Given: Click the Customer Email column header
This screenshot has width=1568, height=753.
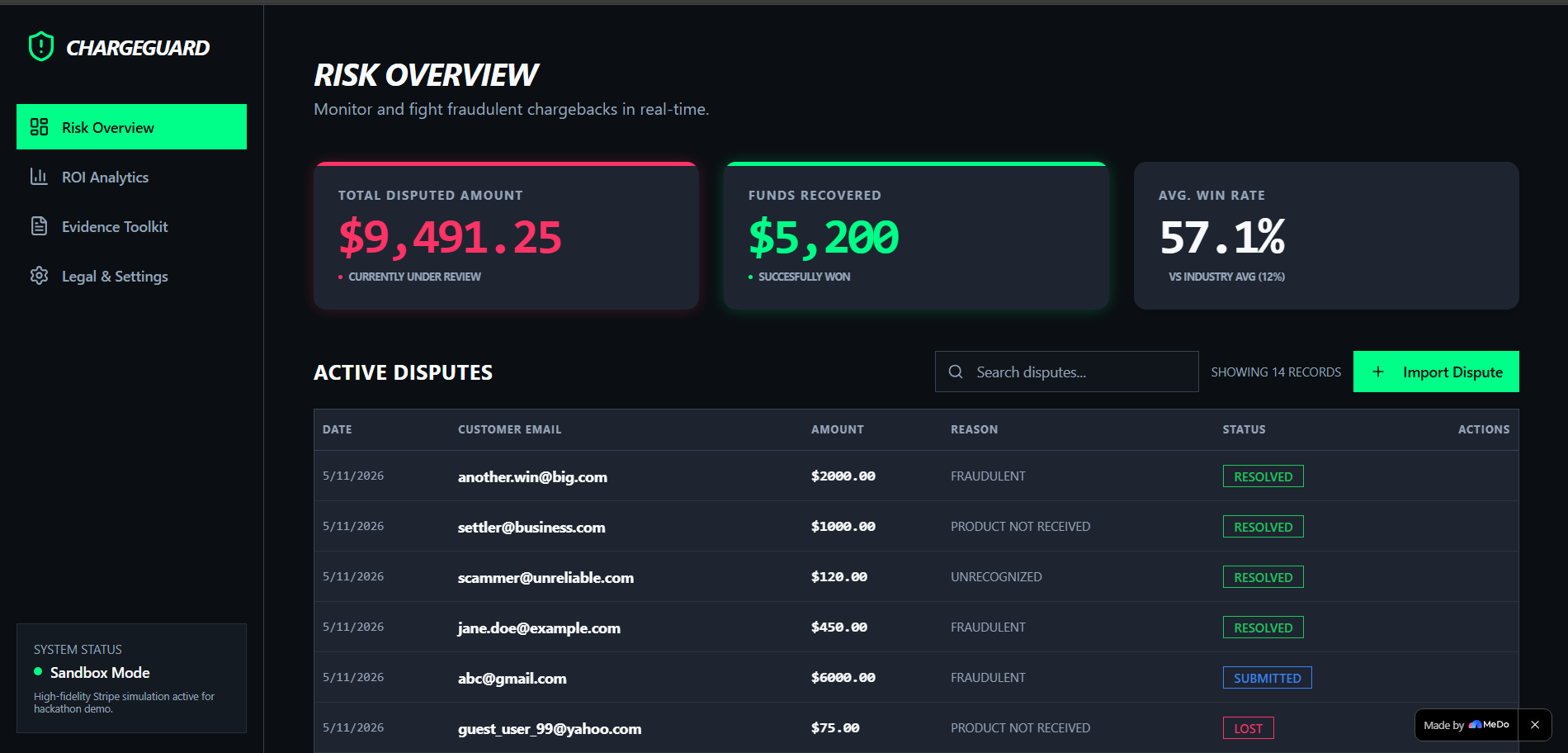Looking at the screenshot, I should (509, 429).
